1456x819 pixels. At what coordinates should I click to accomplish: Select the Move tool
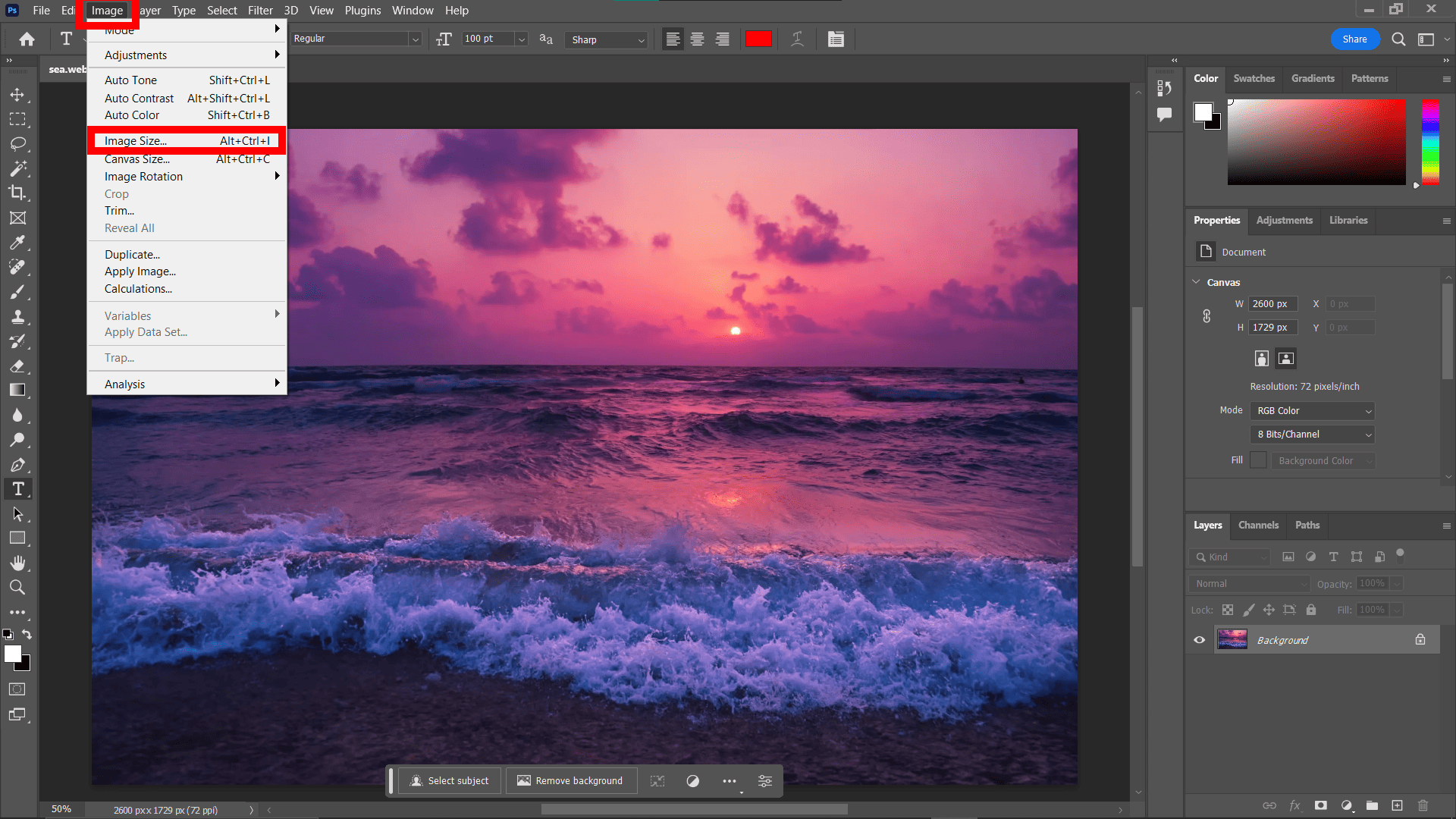pyautogui.click(x=18, y=94)
